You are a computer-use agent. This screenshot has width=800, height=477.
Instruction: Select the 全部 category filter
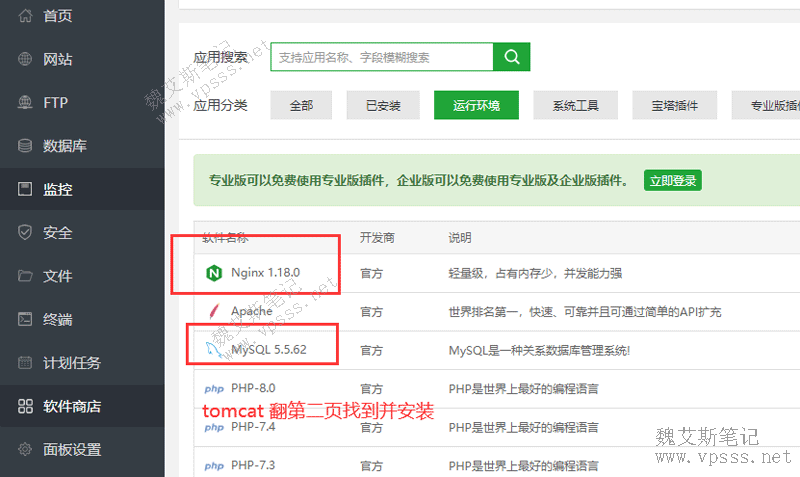pos(301,105)
